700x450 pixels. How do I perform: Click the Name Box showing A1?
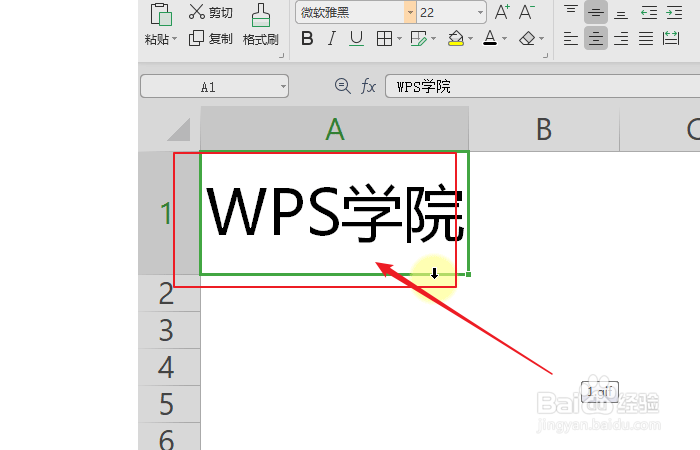[x=208, y=86]
